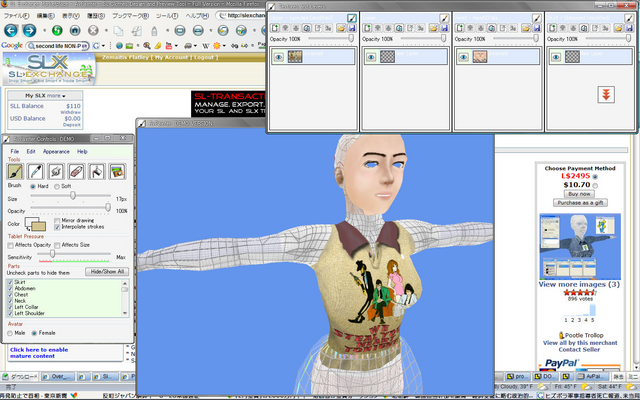Open the Help menu in AvPainter Controls
640x400 pixels.
point(82,151)
